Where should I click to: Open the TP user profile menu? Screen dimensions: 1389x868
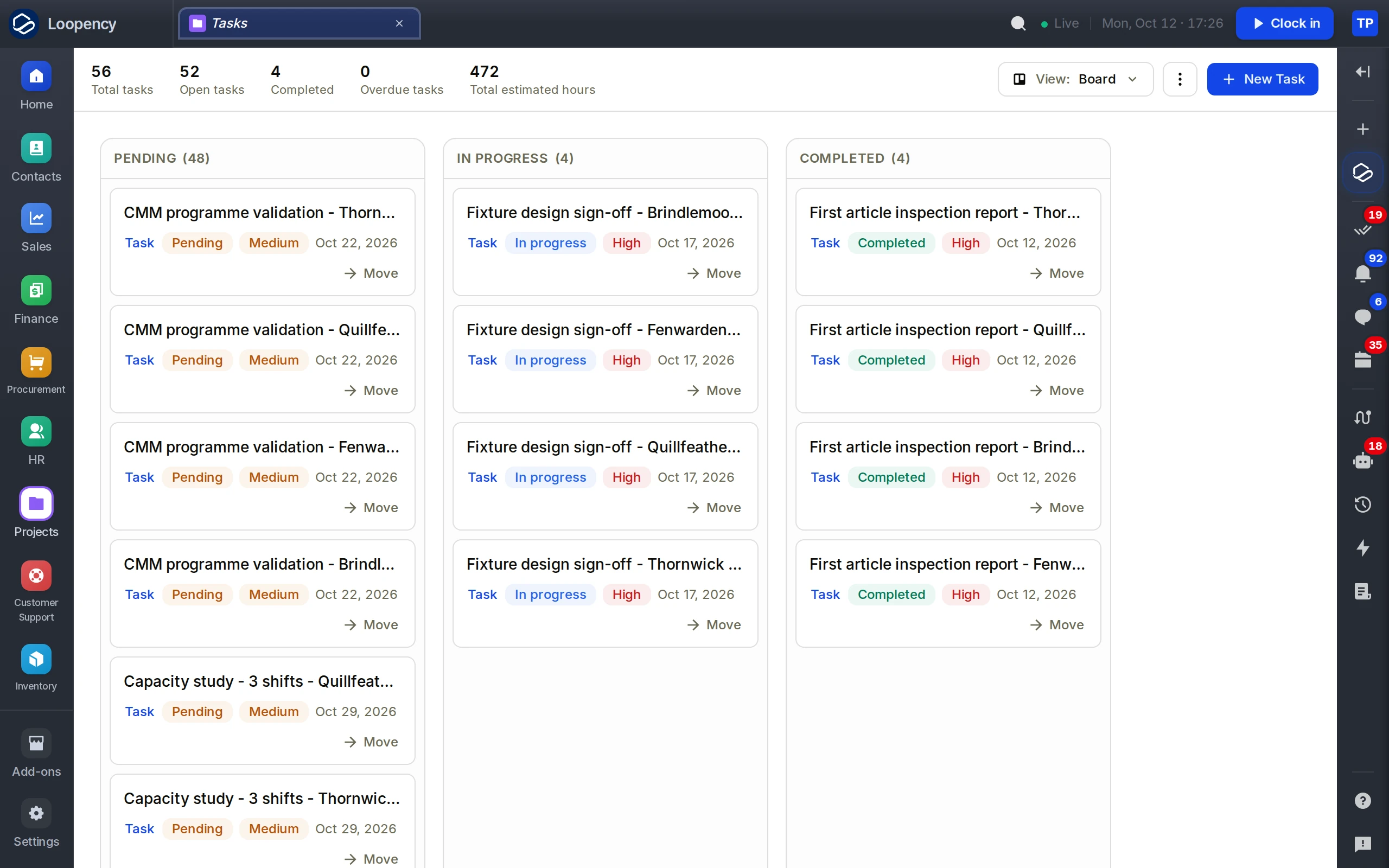pos(1365,23)
